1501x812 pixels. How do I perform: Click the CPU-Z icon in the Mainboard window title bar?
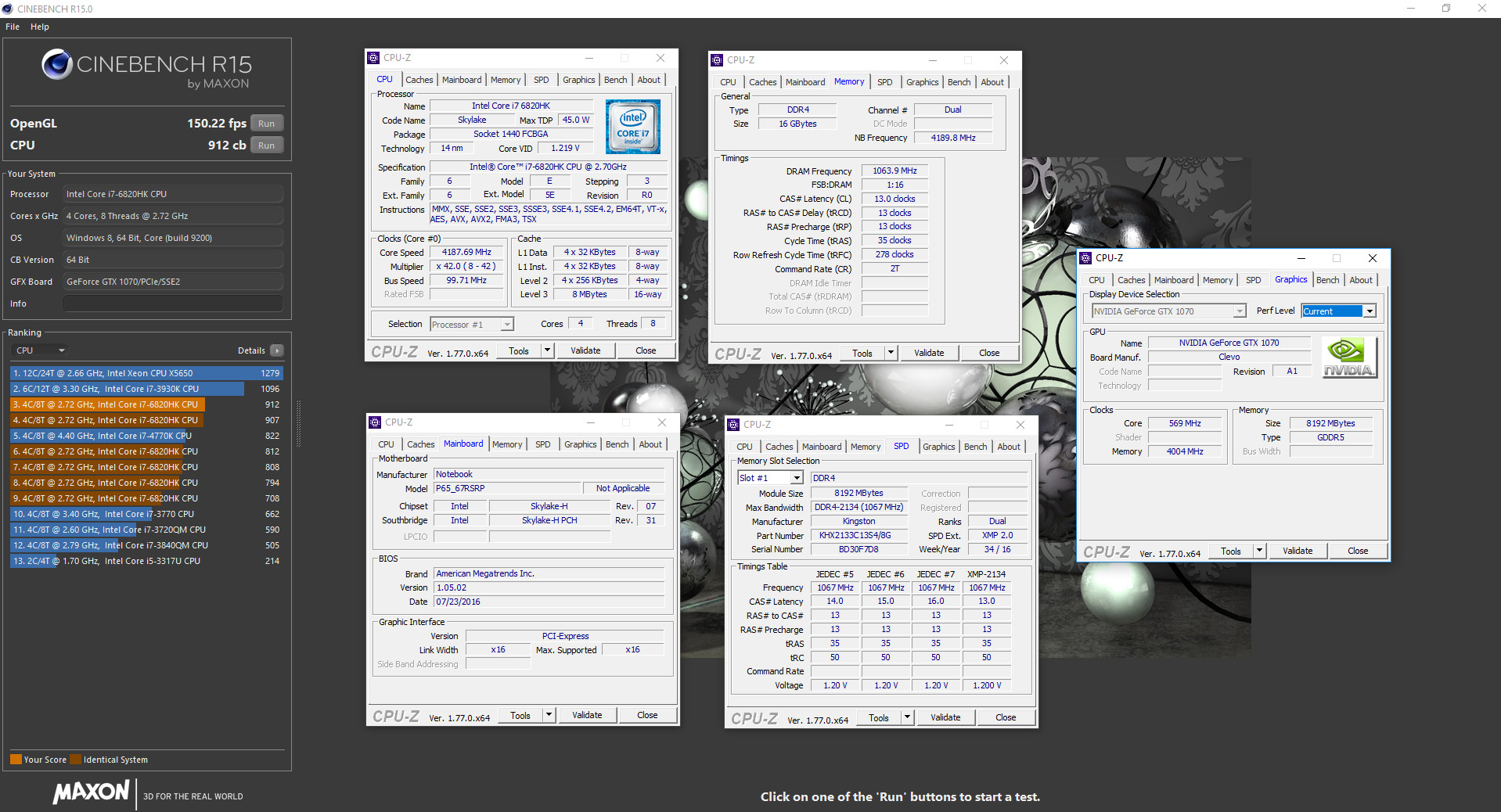click(375, 422)
